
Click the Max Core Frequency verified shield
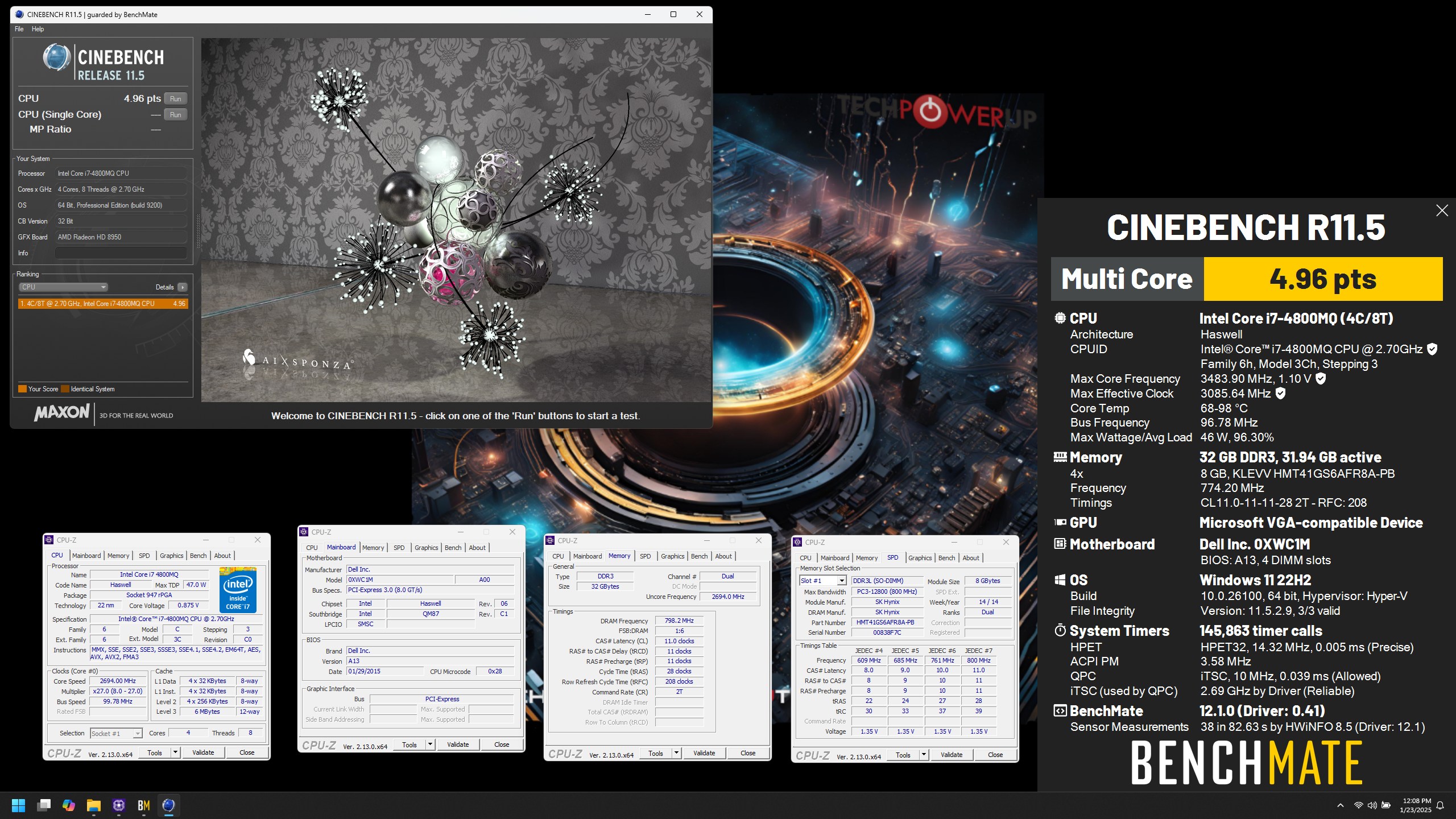1321,379
